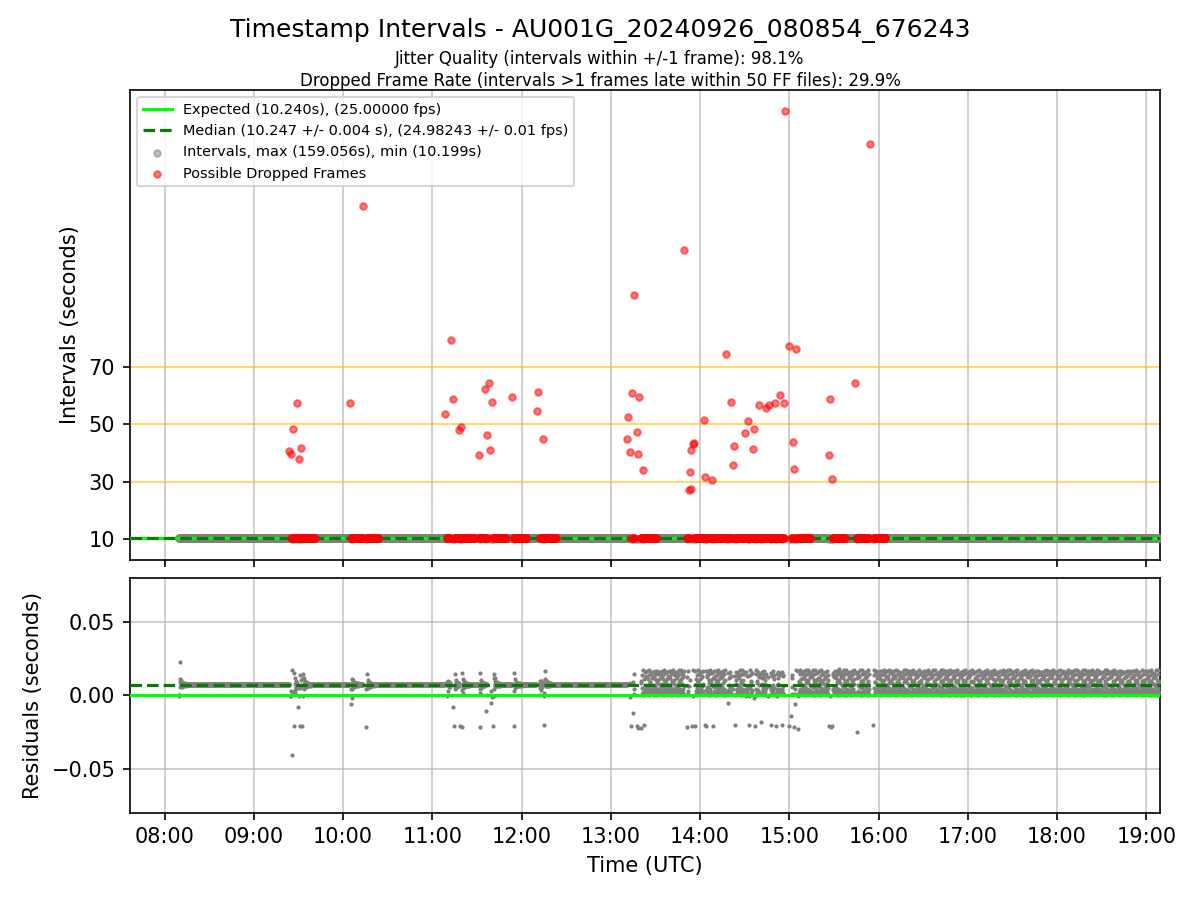The width and height of the screenshot is (1200, 900).
Task: Click the red outlier point just before 16:00
Action: tap(870, 144)
